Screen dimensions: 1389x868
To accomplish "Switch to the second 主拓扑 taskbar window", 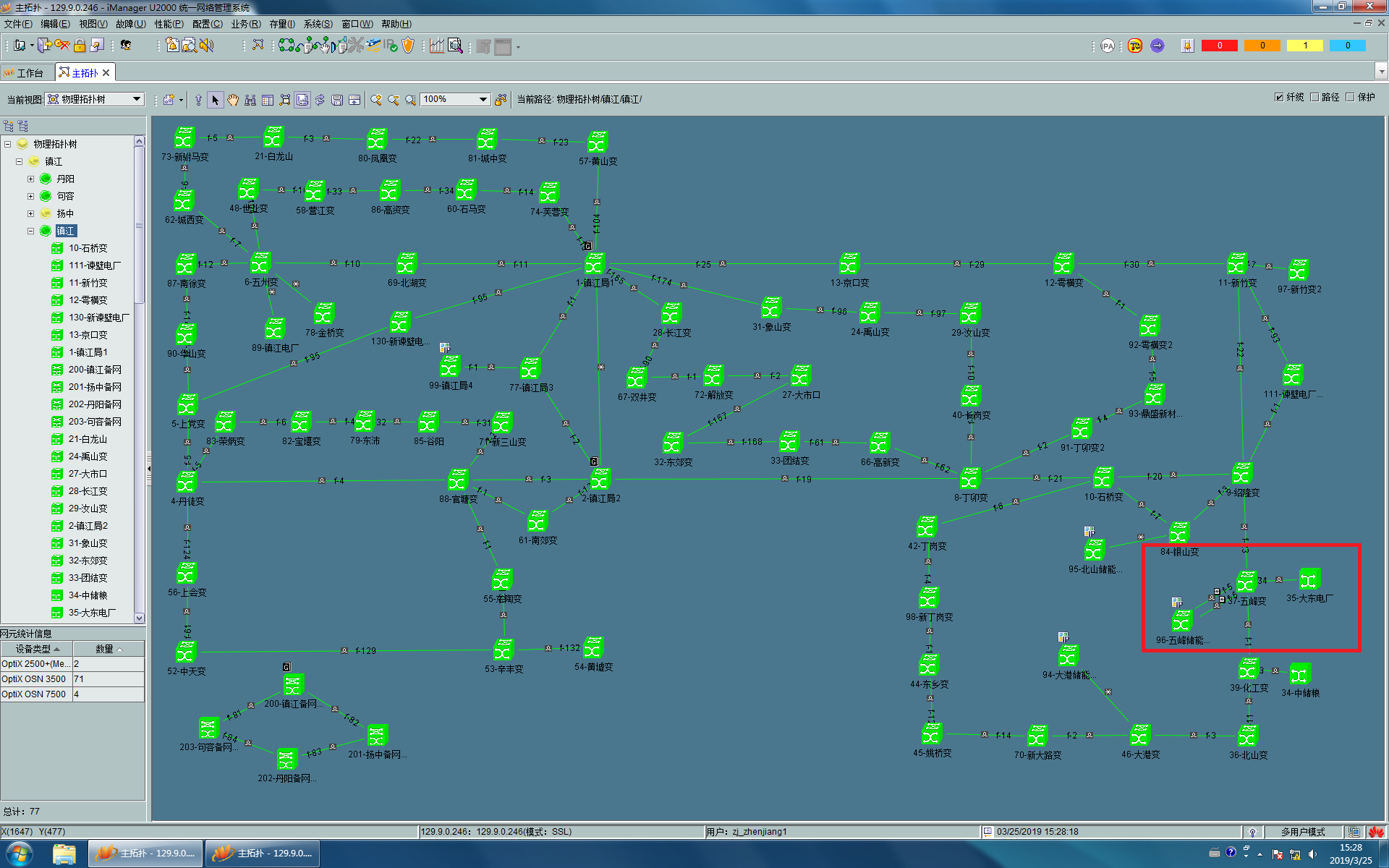I will coord(263,854).
